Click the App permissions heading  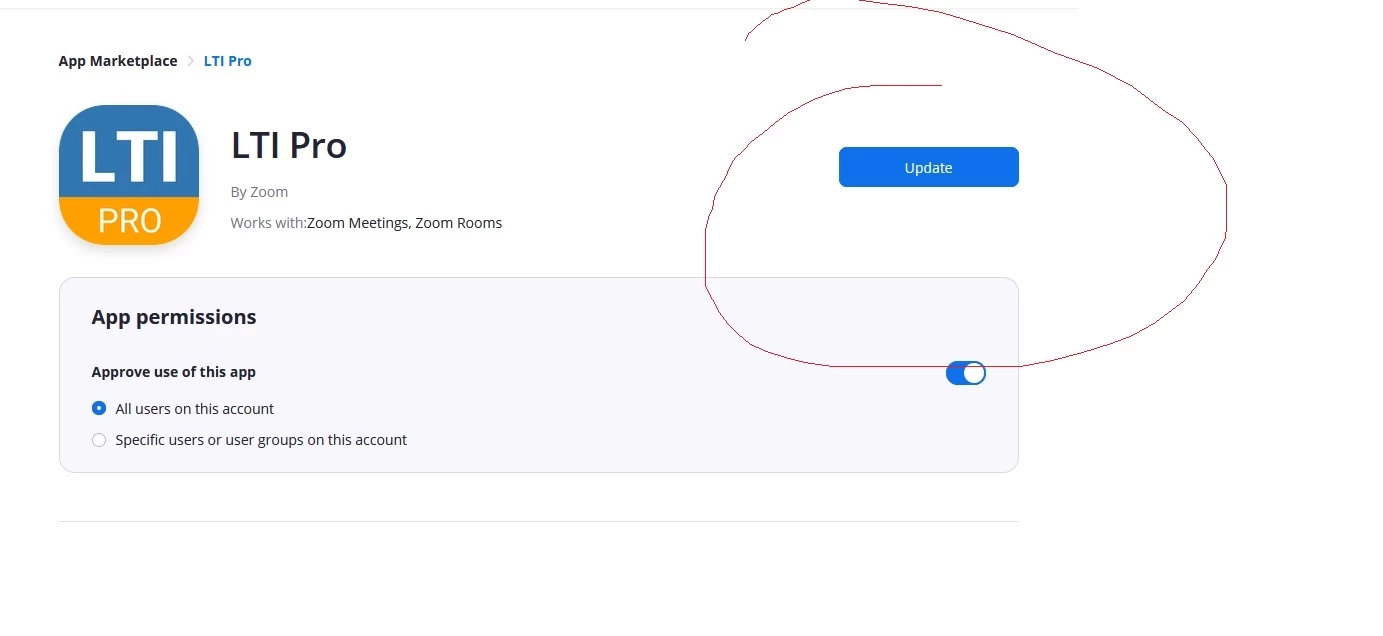click(x=174, y=317)
